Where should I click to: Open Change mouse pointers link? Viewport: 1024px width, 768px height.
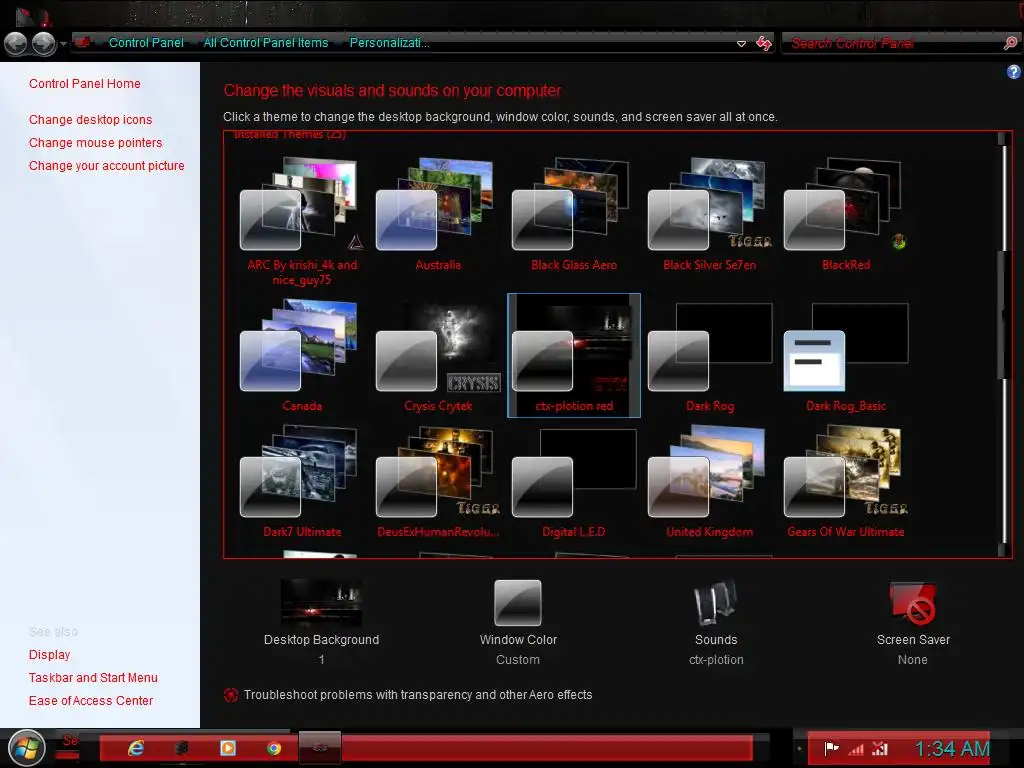pos(95,142)
